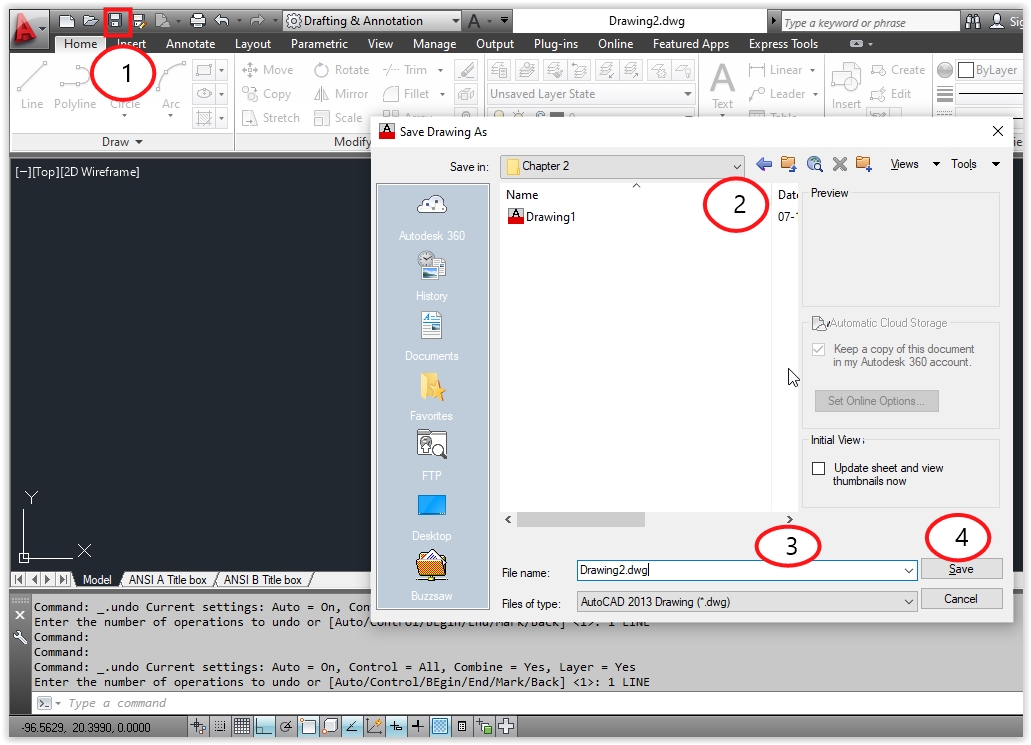Screen dimensions: 1031x745
Task: Switch to the Parametric ribbon tab
Action: pyautogui.click(x=319, y=44)
